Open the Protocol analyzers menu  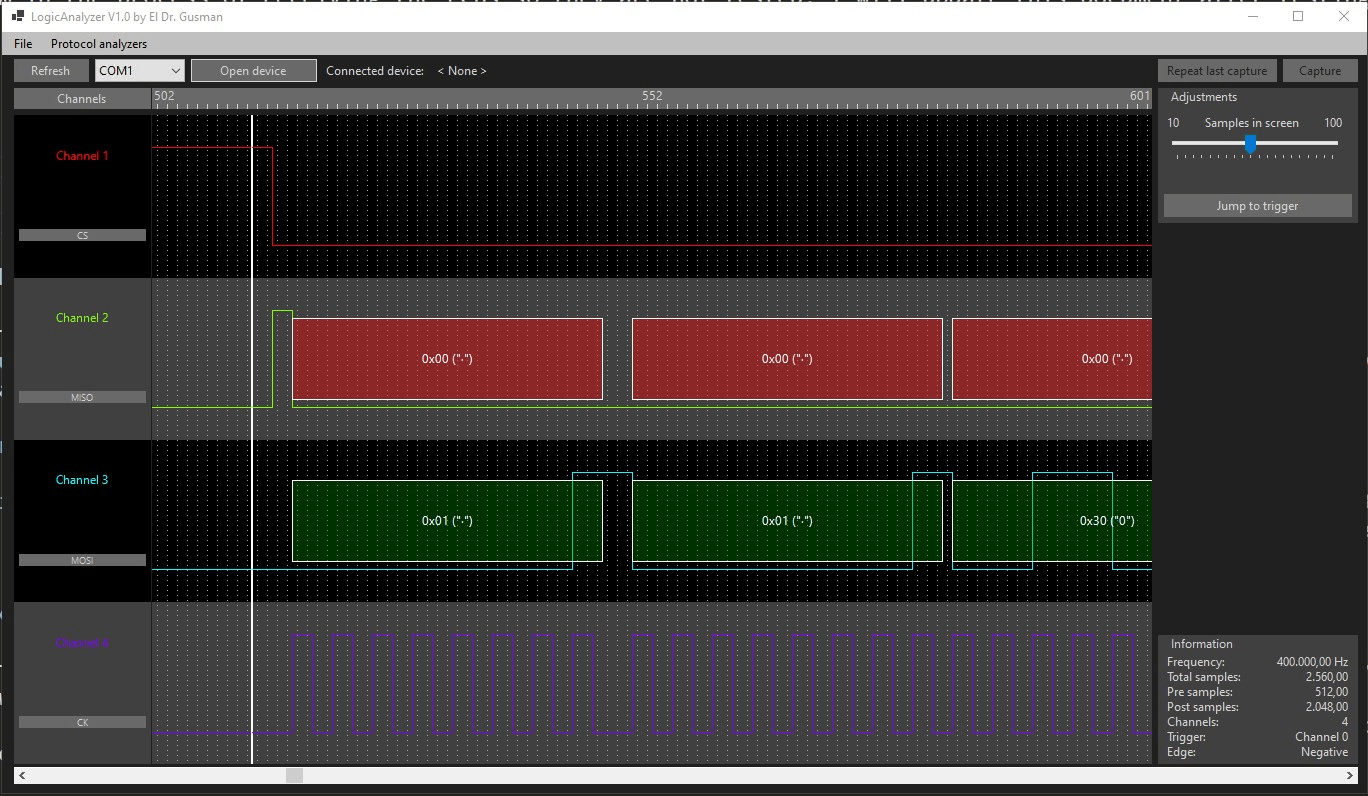(98, 44)
